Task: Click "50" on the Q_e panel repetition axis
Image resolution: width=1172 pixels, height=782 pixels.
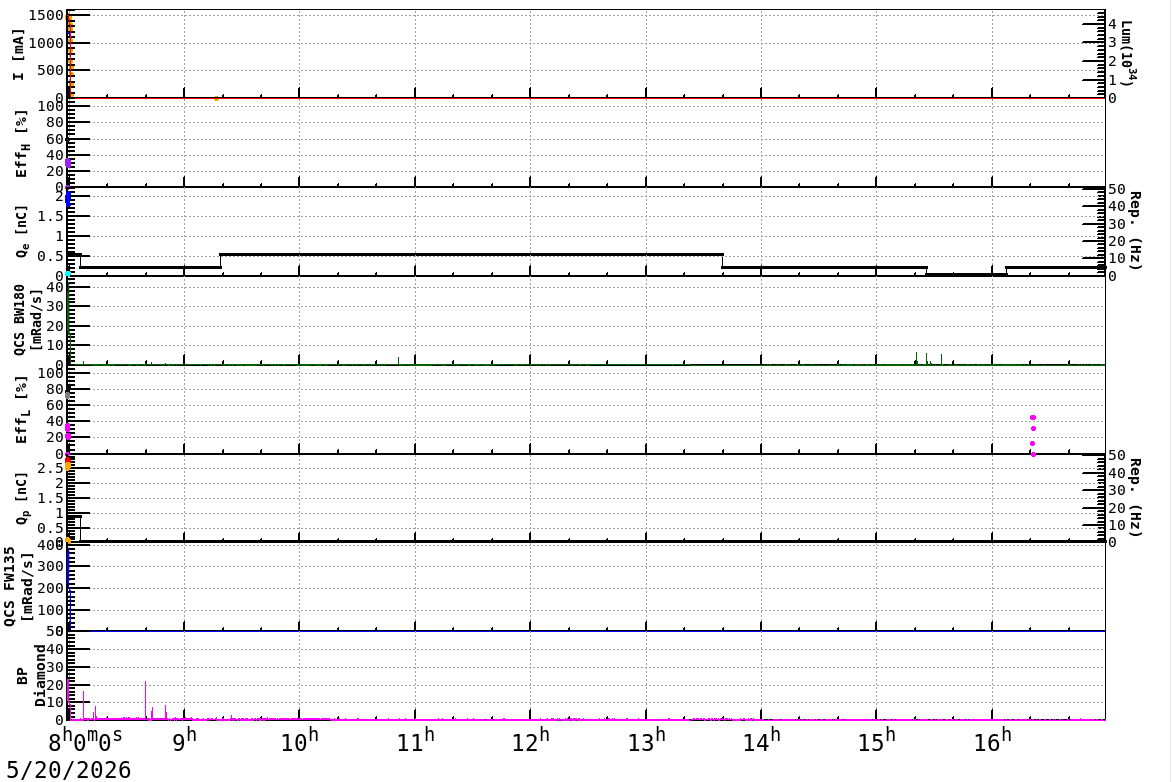Action: [1117, 189]
